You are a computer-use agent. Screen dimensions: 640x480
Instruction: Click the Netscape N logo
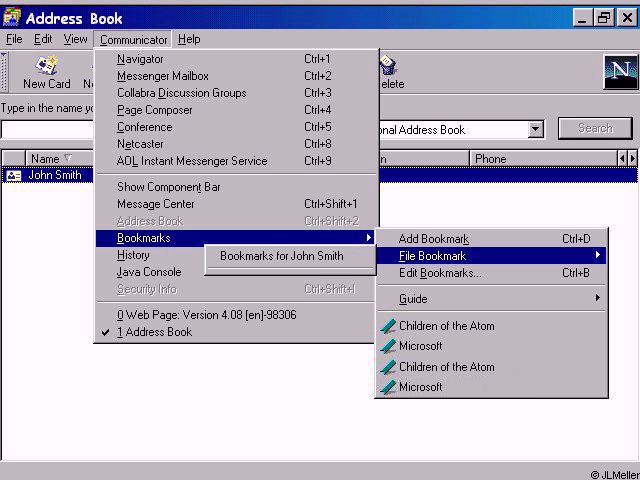[x=620, y=72]
